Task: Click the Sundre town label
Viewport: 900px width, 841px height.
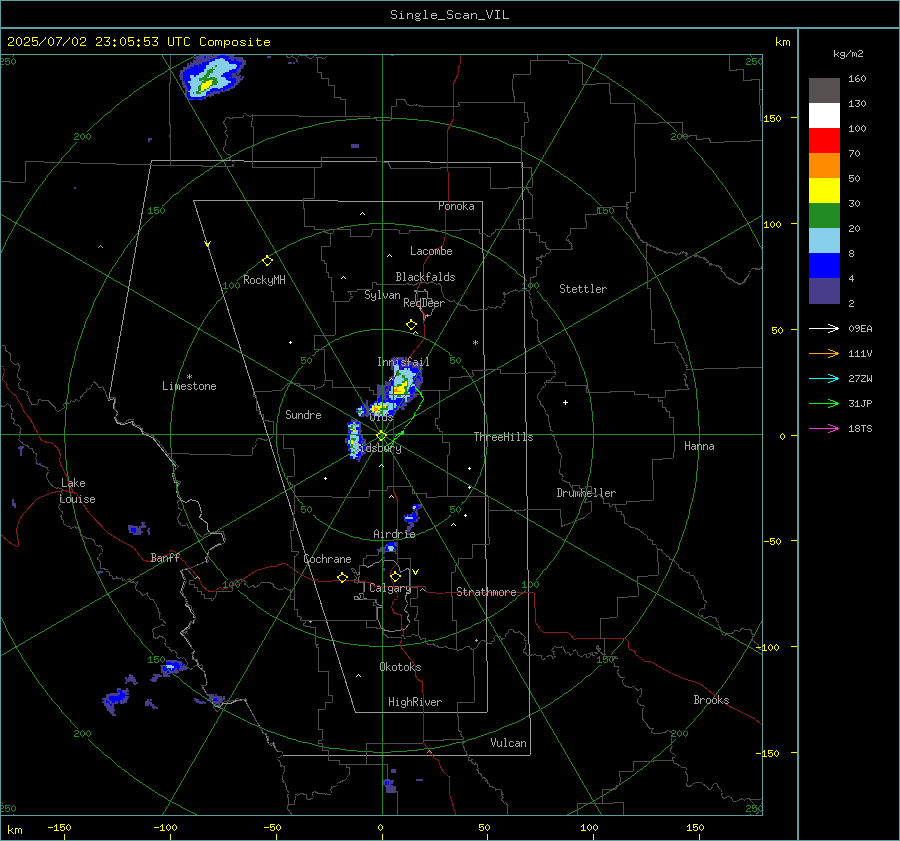Action: pyautogui.click(x=303, y=415)
